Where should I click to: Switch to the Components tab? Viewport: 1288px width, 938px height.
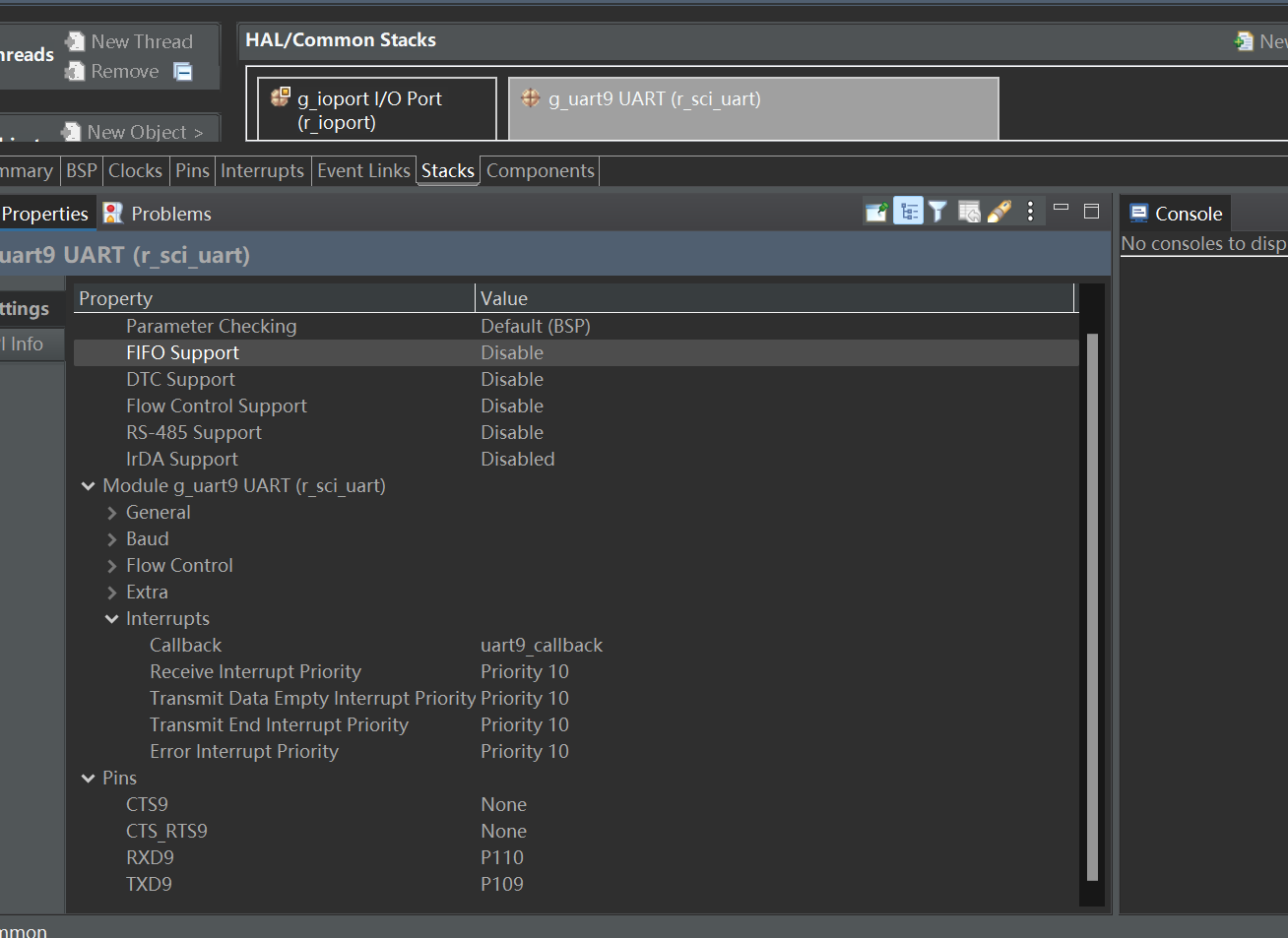(x=541, y=170)
